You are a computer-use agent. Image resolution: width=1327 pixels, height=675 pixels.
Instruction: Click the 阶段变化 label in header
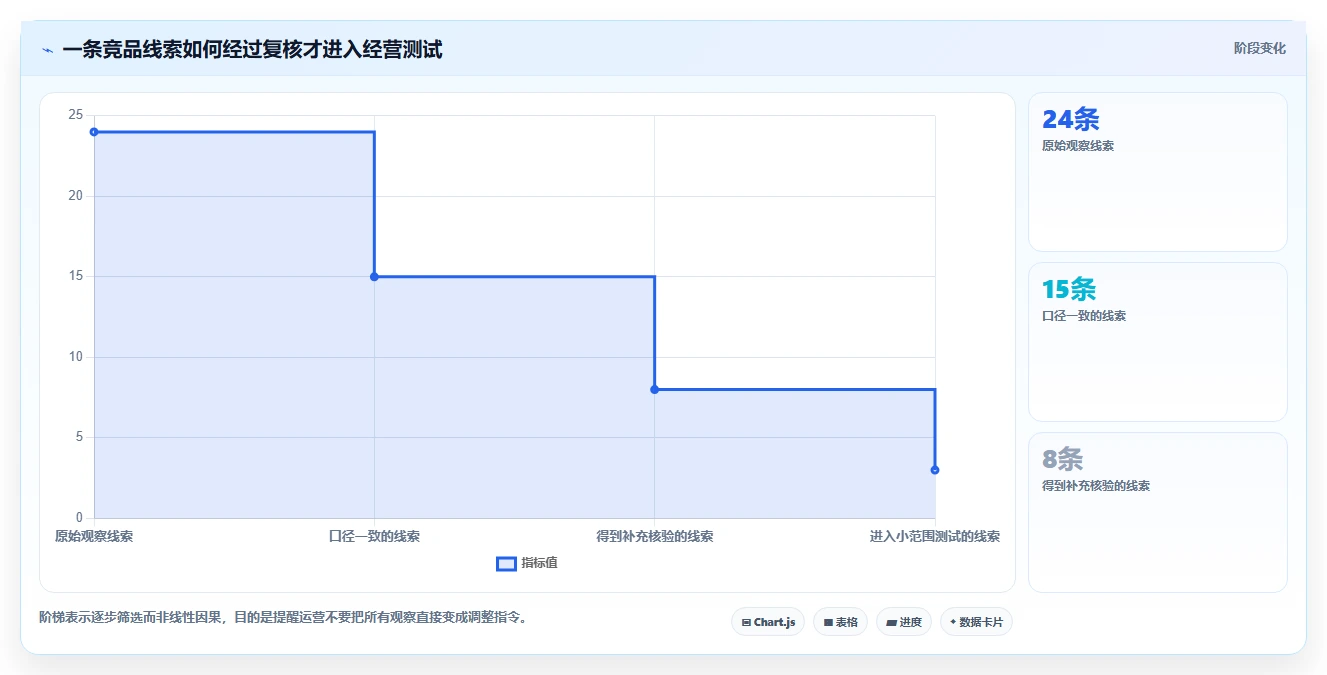1259,48
